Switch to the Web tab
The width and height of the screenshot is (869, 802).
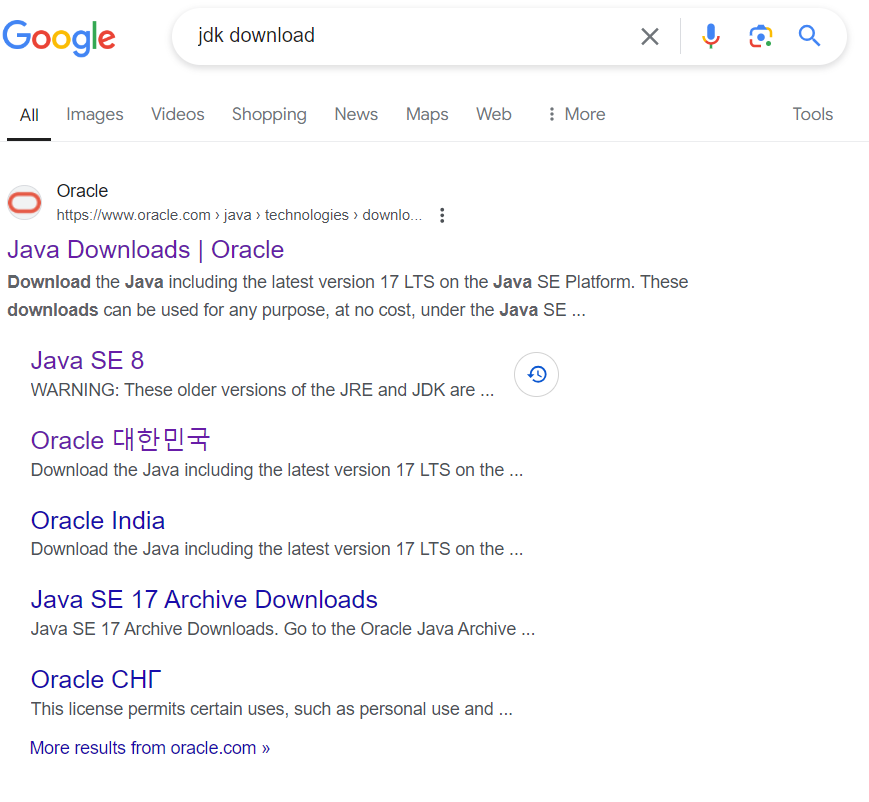(x=493, y=114)
